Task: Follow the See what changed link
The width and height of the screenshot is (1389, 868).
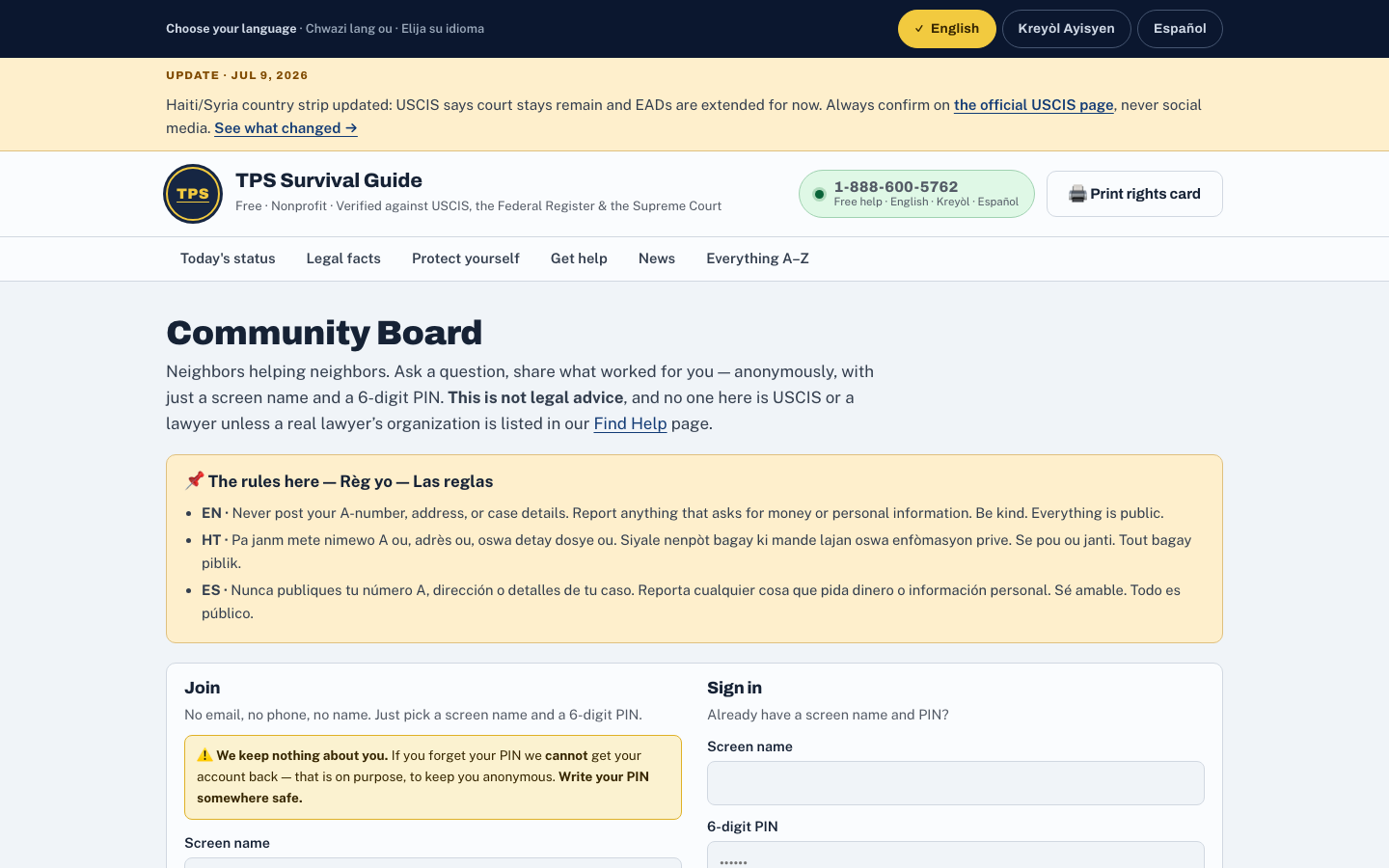Action: click(x=286, y=128)
